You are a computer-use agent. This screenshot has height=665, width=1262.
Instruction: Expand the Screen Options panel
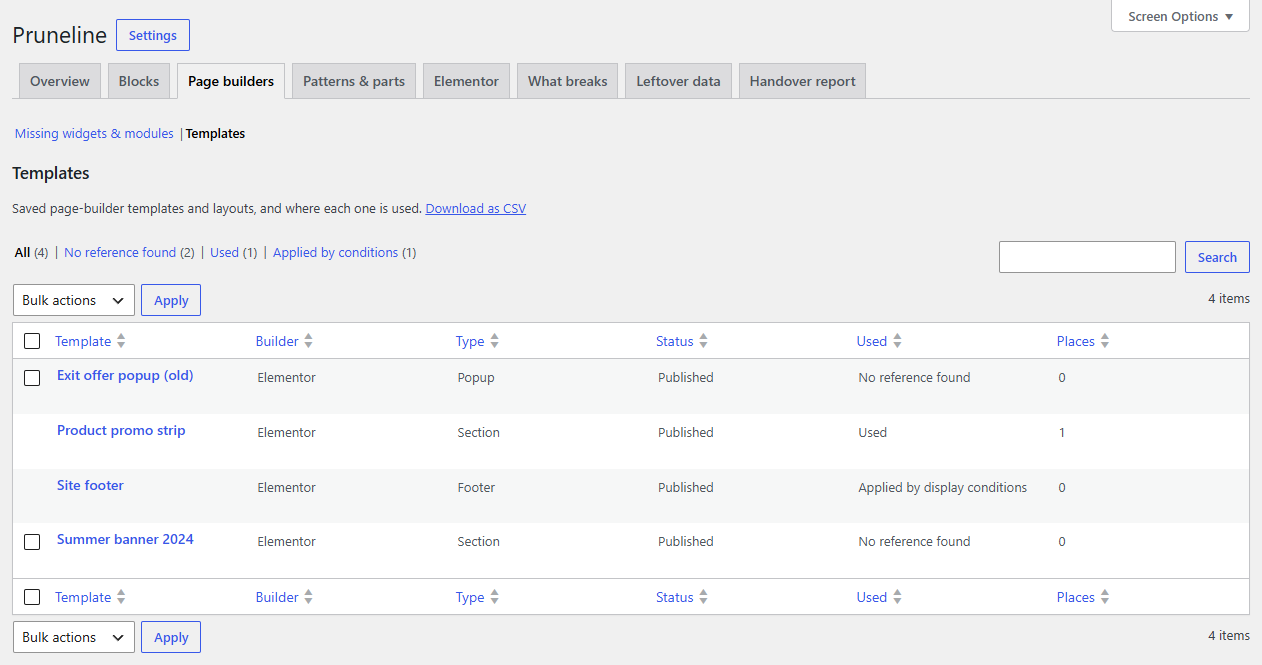(x=1180, y=16)
